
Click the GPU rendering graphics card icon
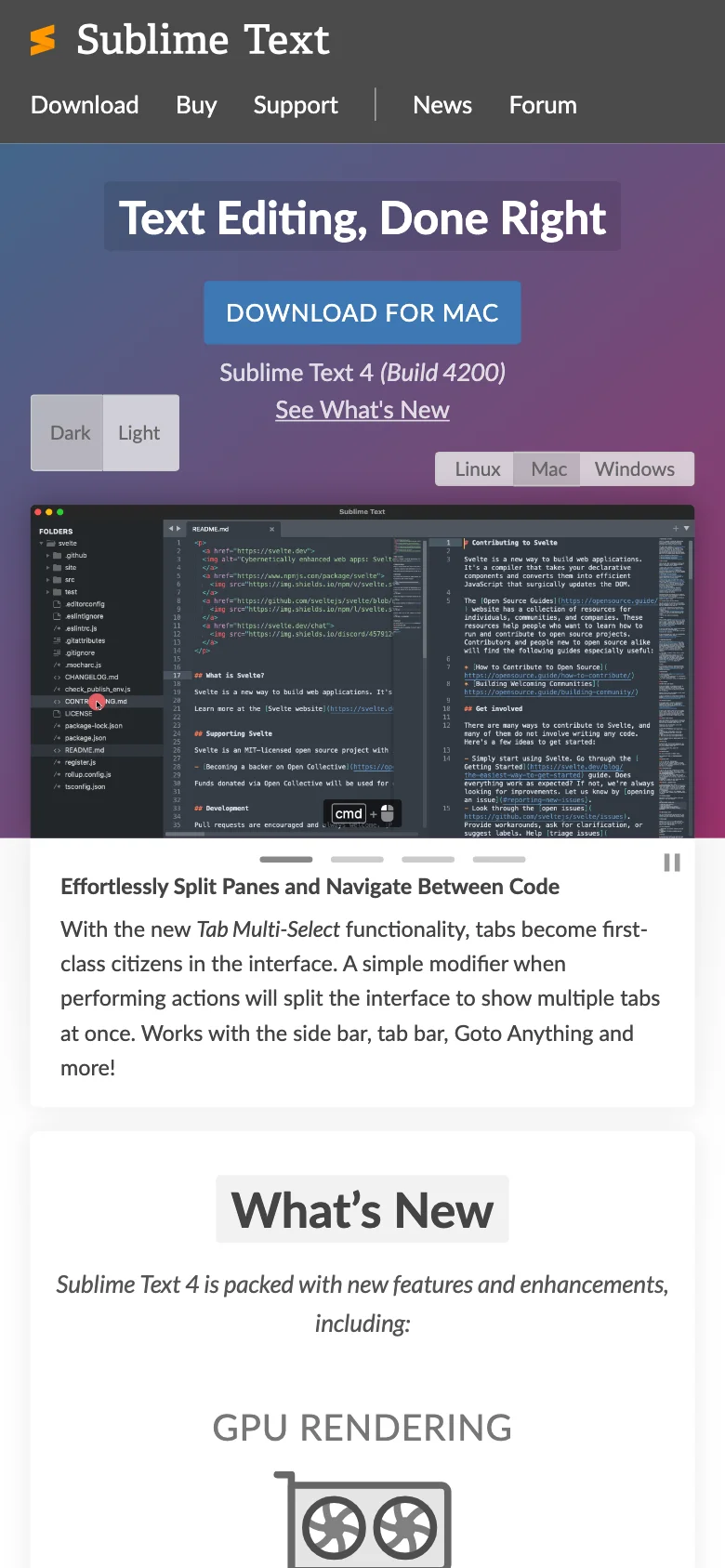pyautogui.click(x=362, y=1519)
